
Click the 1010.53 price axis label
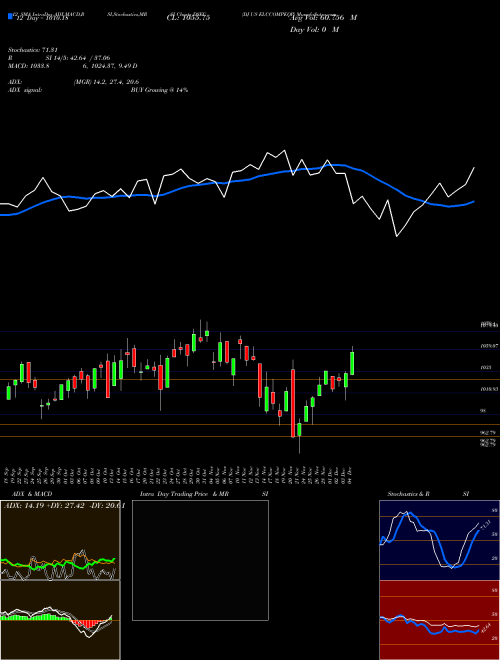[x=489, y=389]
